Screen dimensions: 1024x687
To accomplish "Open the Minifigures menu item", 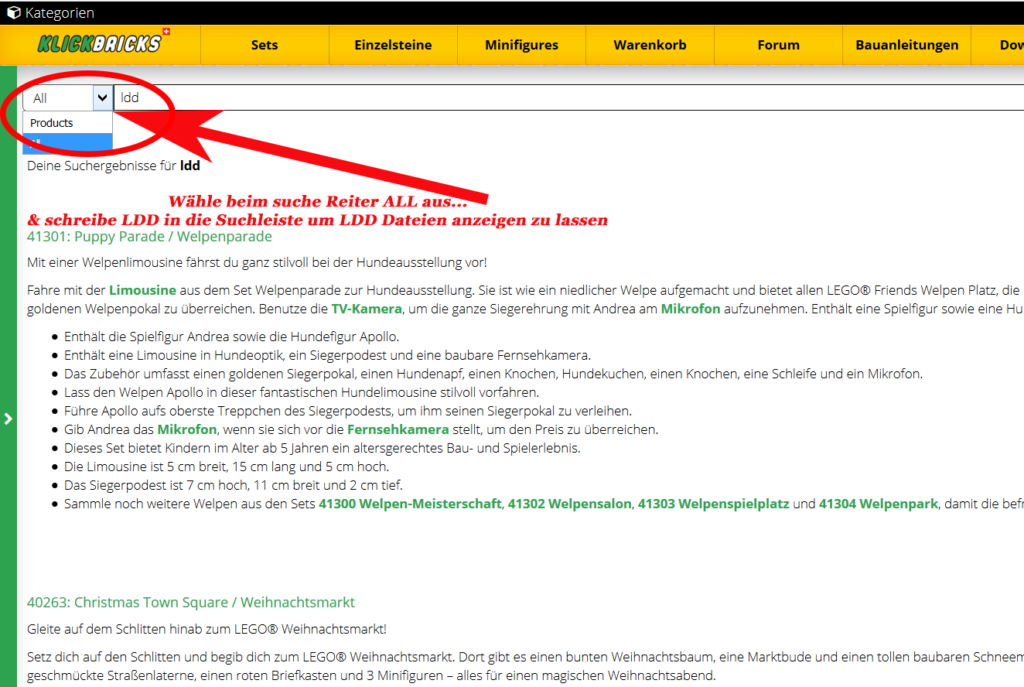I will tap(521, 45).
